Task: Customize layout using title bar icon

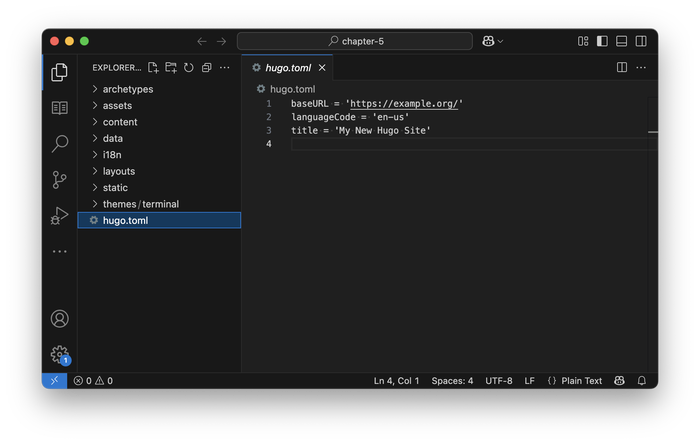Action: (x=583, y=41)
